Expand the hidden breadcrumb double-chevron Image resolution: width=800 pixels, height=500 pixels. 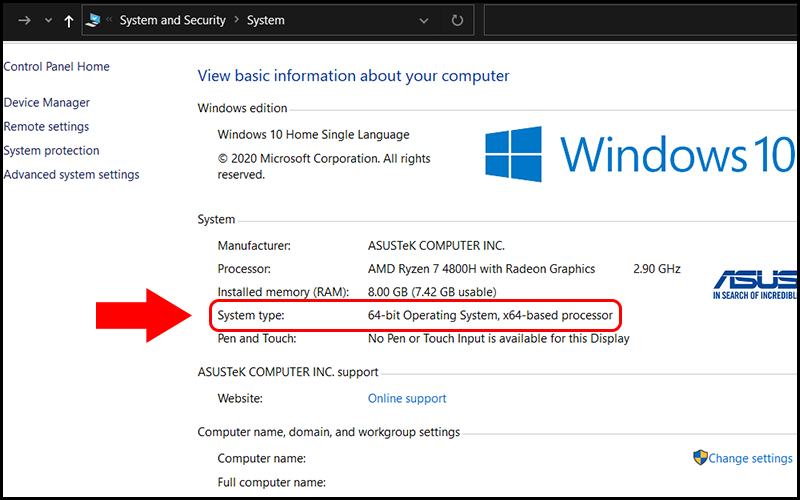point(109,20)
